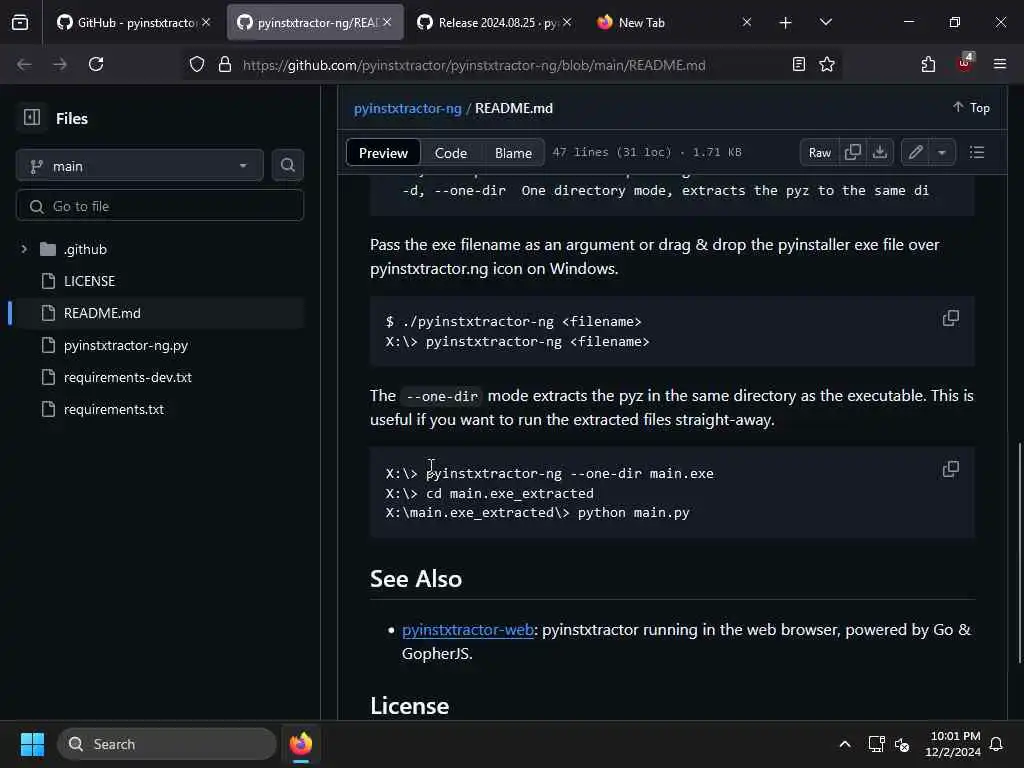
Task: Jump to Top of file
Action: click(971, 107)
